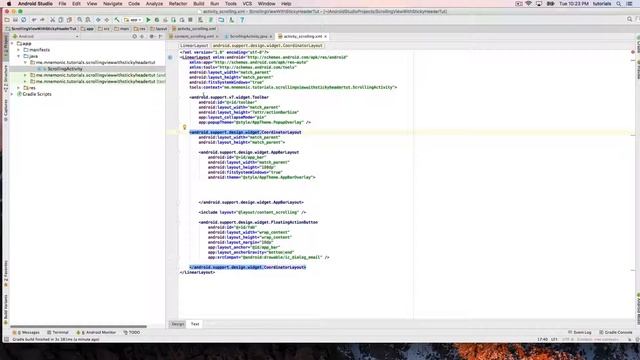Select the Text view tab

coord(195,324)
